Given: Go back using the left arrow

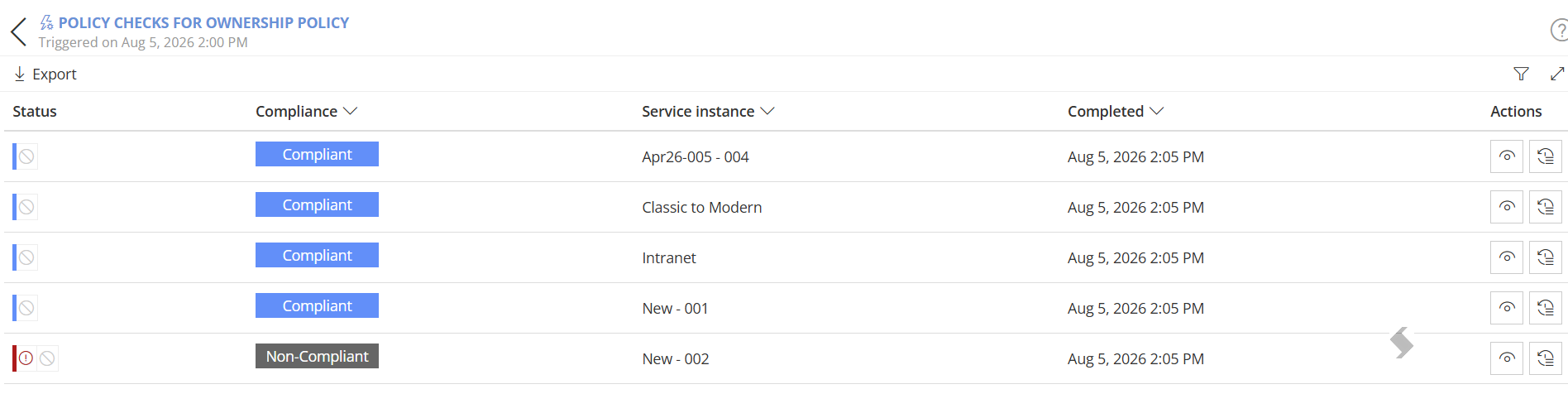Looking at the screenshot, I should tap(19, 32).
